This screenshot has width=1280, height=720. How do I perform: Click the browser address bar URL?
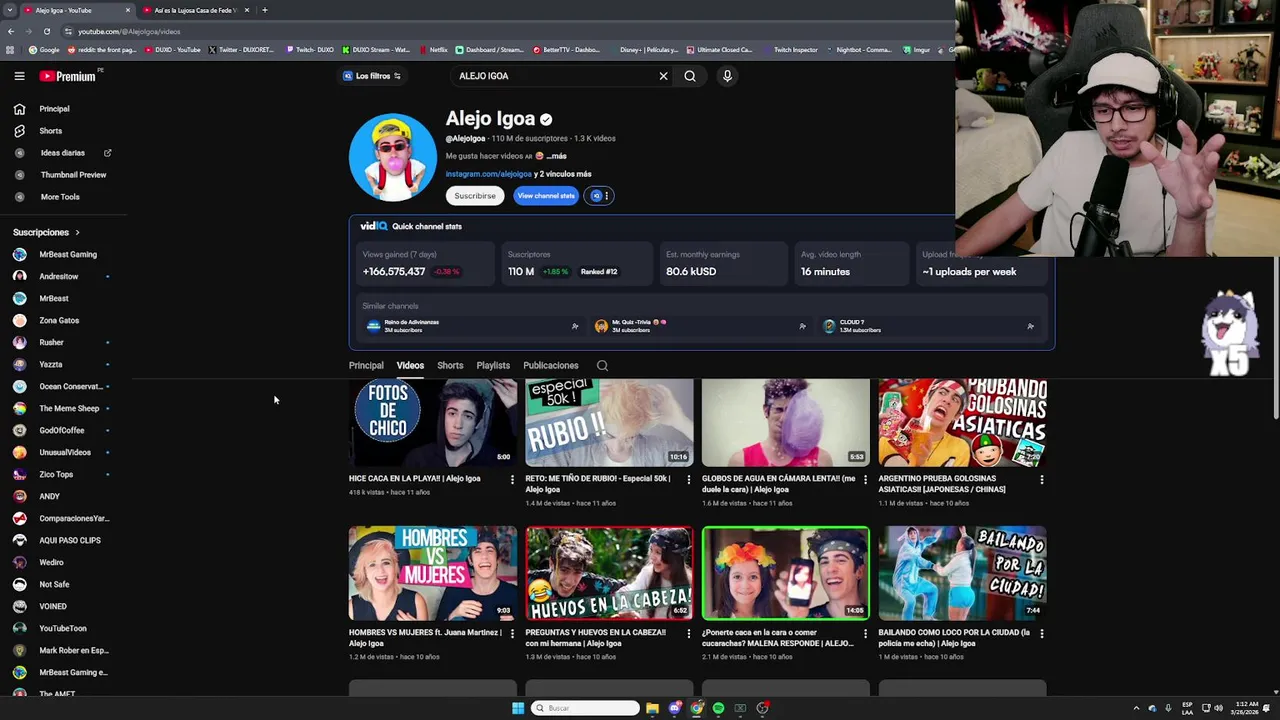pyautogui.click(x=129, y=32)
